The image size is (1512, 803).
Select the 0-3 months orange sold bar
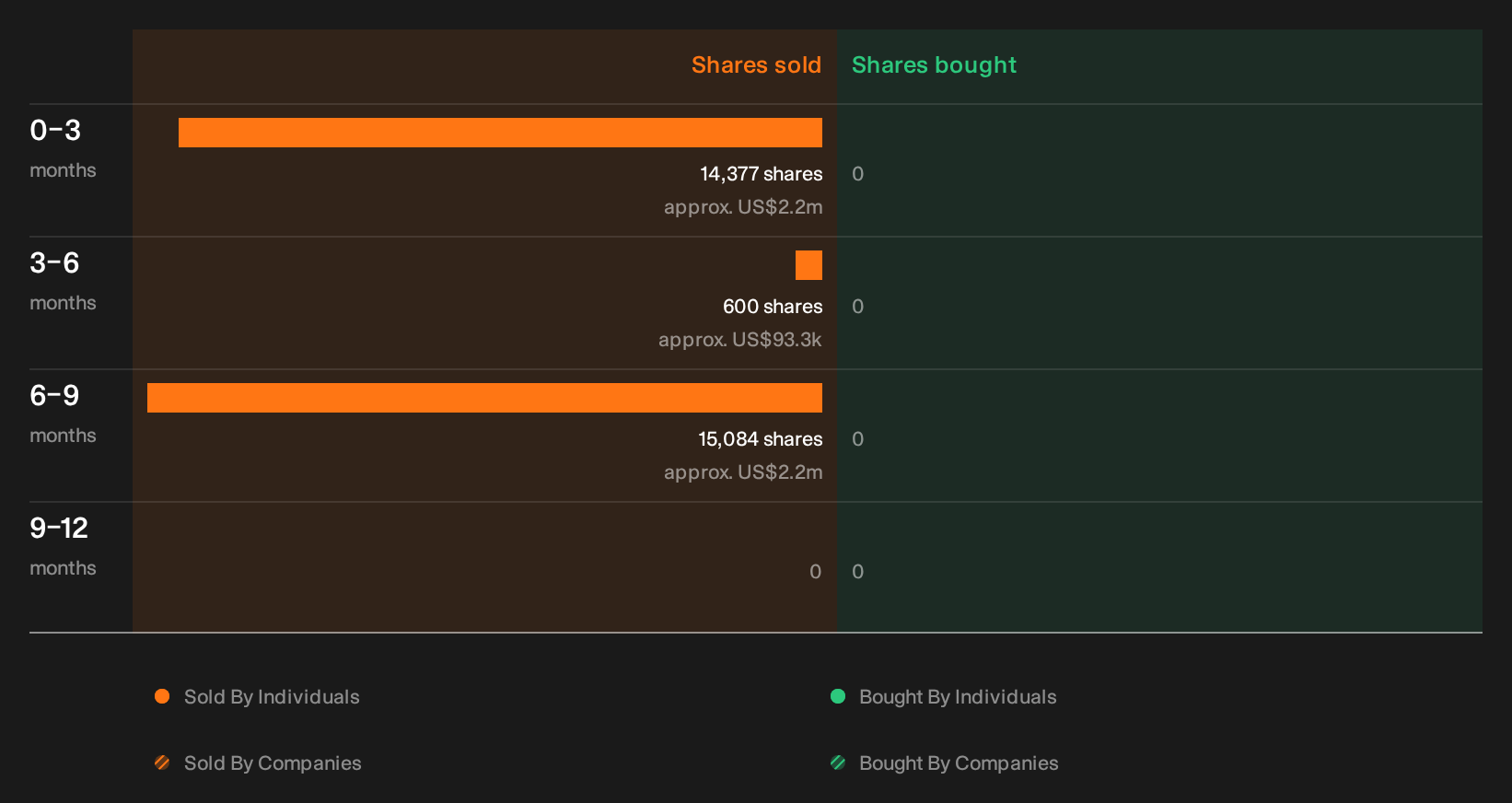tap(500, 133)
